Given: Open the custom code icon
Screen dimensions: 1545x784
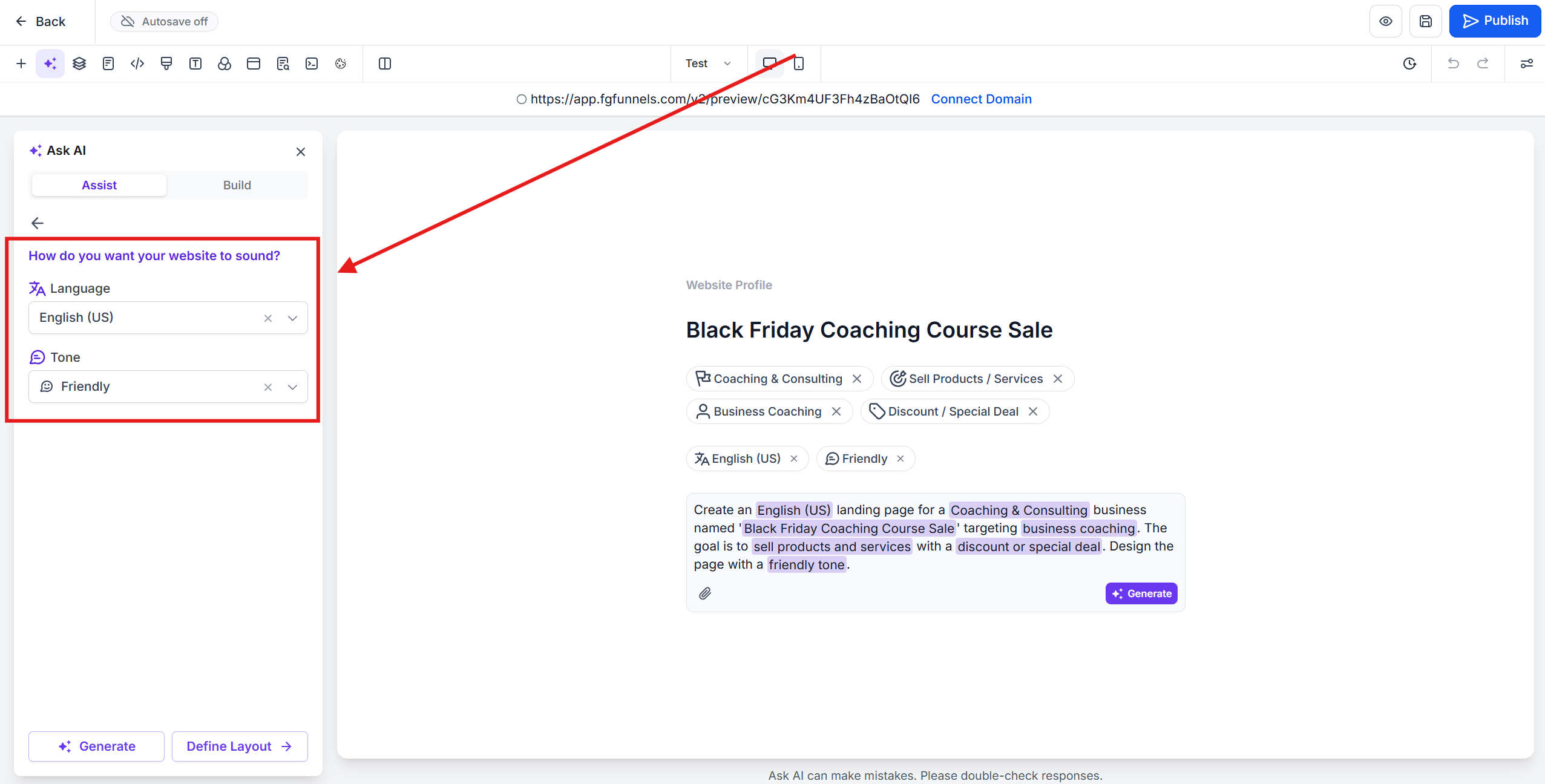Looking at the screenshot, I should [x=137, y=64].
